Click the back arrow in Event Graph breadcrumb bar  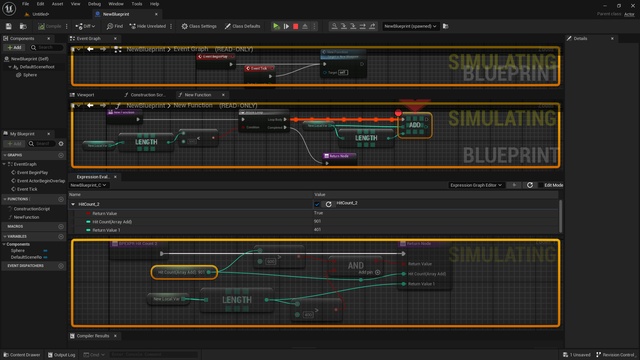90,49
